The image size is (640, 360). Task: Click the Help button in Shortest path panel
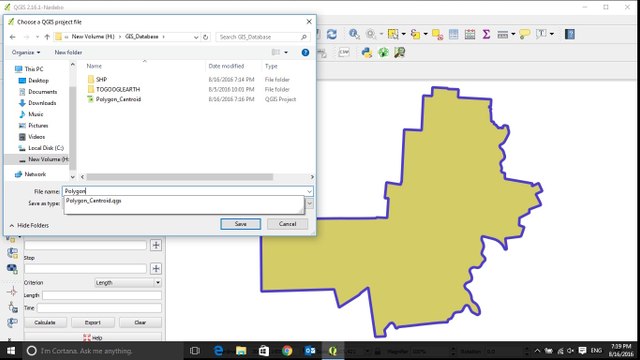93,338
